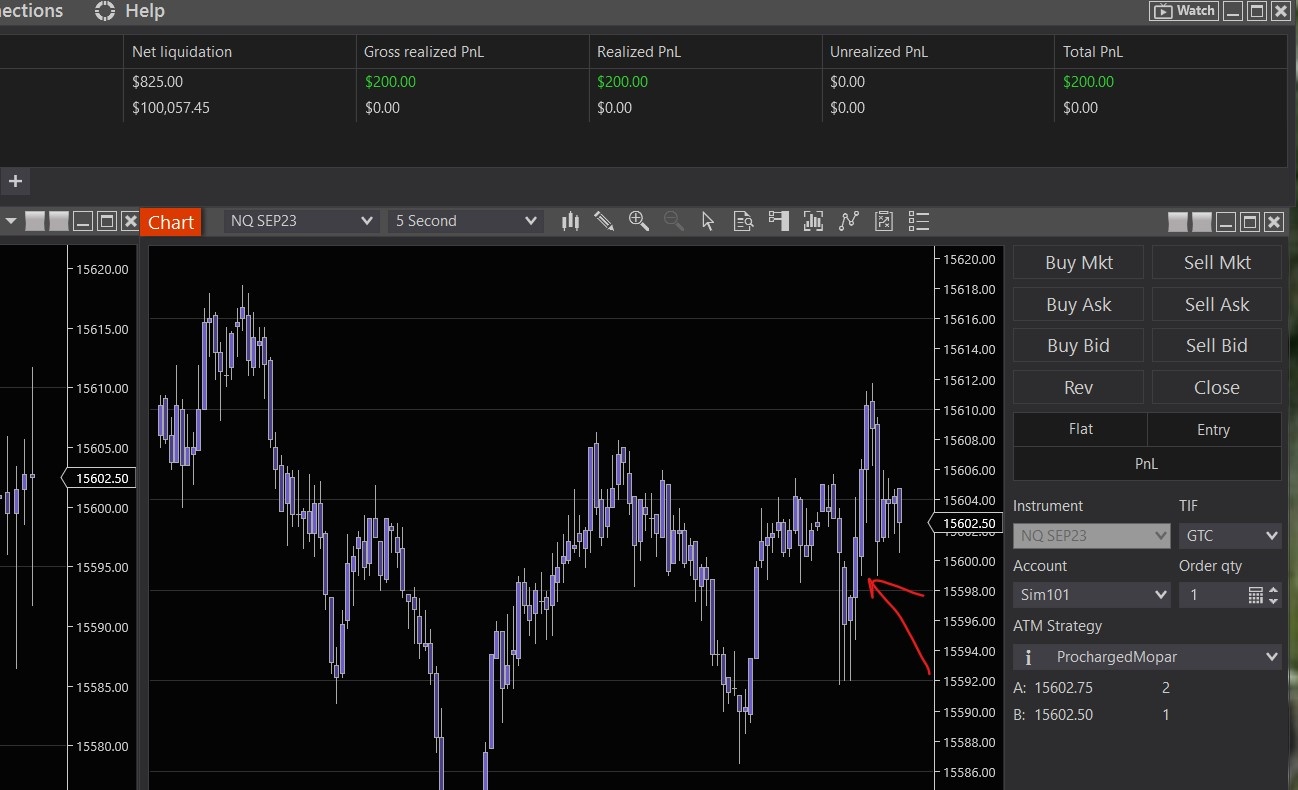
Task: Click the Total PnL column header
Action: [x=1171, y=52]
